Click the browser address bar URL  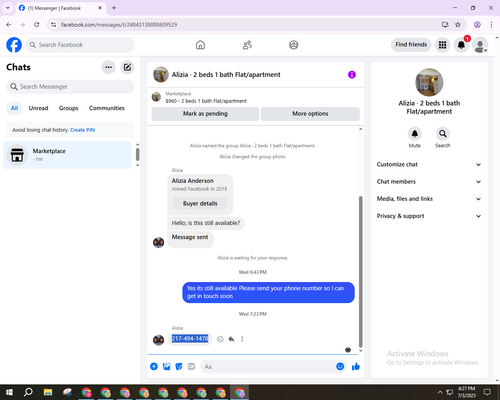point(119,25)
